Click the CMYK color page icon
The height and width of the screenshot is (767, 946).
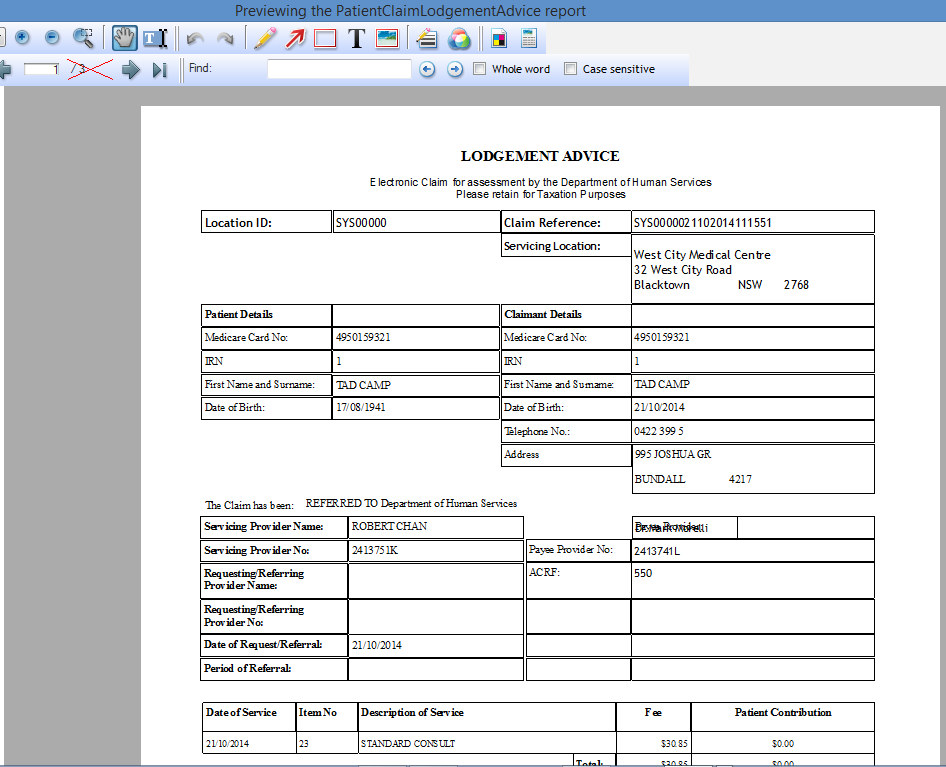(x=499, y=39)
